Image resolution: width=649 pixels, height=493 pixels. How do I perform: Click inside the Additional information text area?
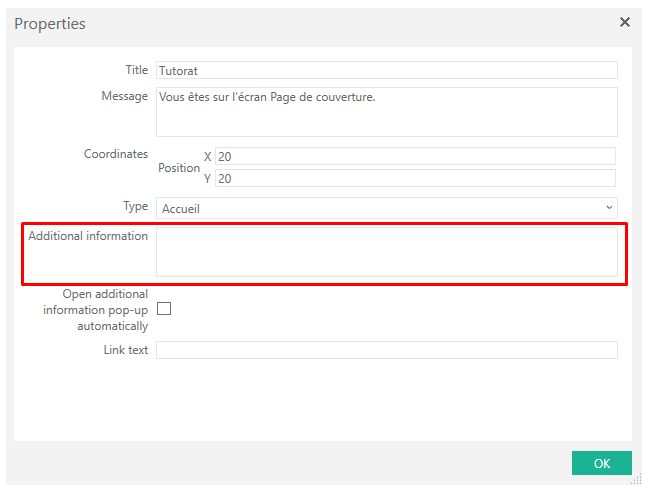pos(387,252)
